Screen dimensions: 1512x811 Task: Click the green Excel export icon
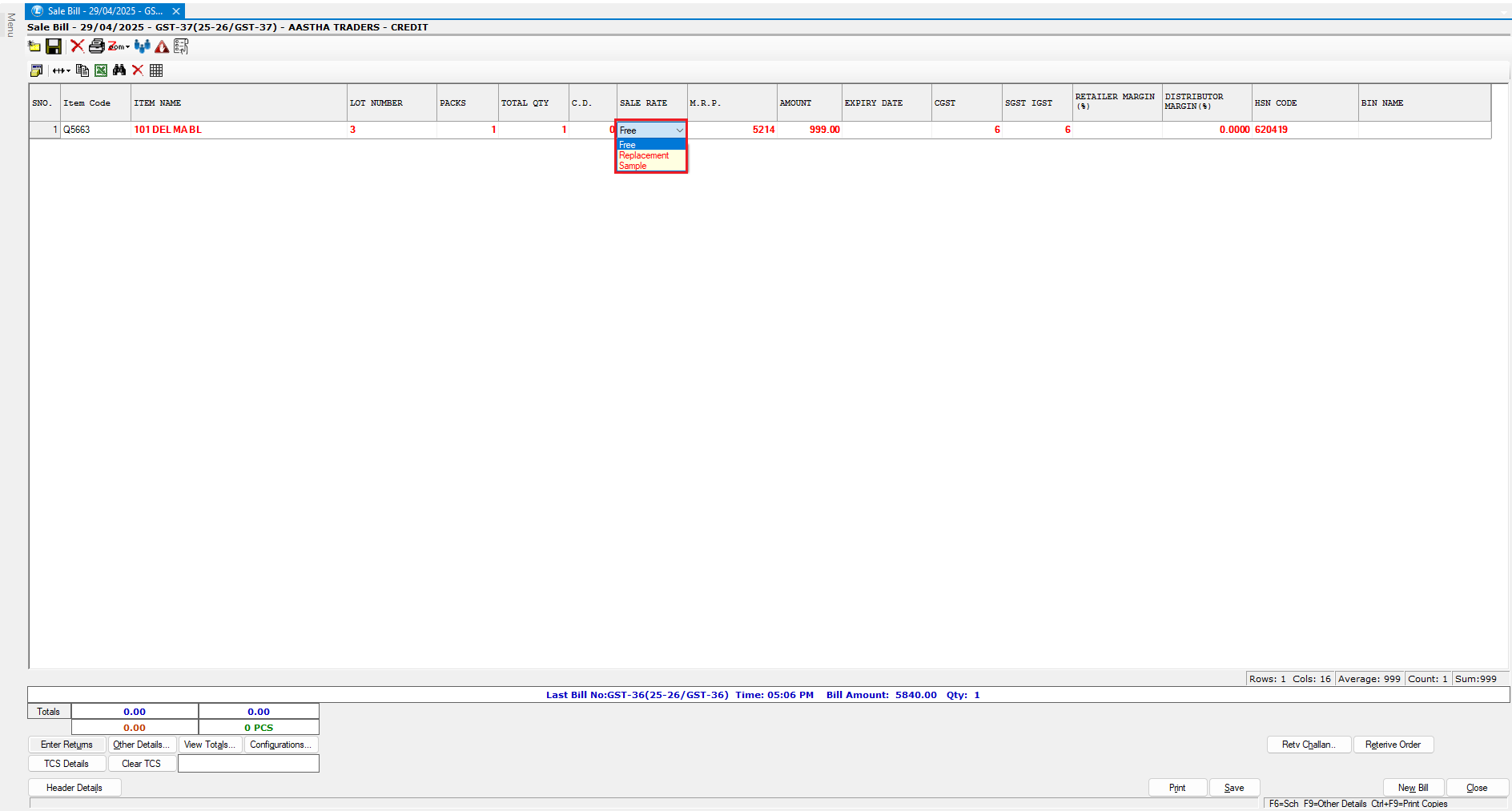point(101,70)
